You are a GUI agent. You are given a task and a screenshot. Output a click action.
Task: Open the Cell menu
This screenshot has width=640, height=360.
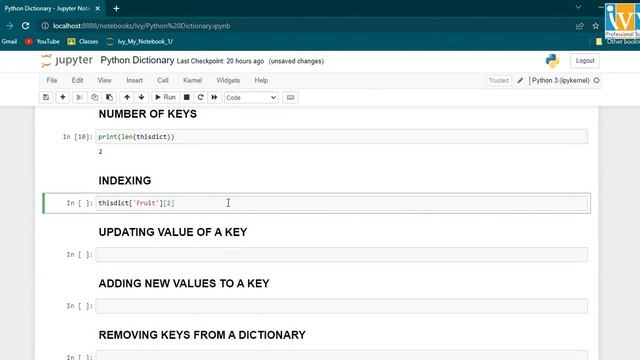(163, 80)
